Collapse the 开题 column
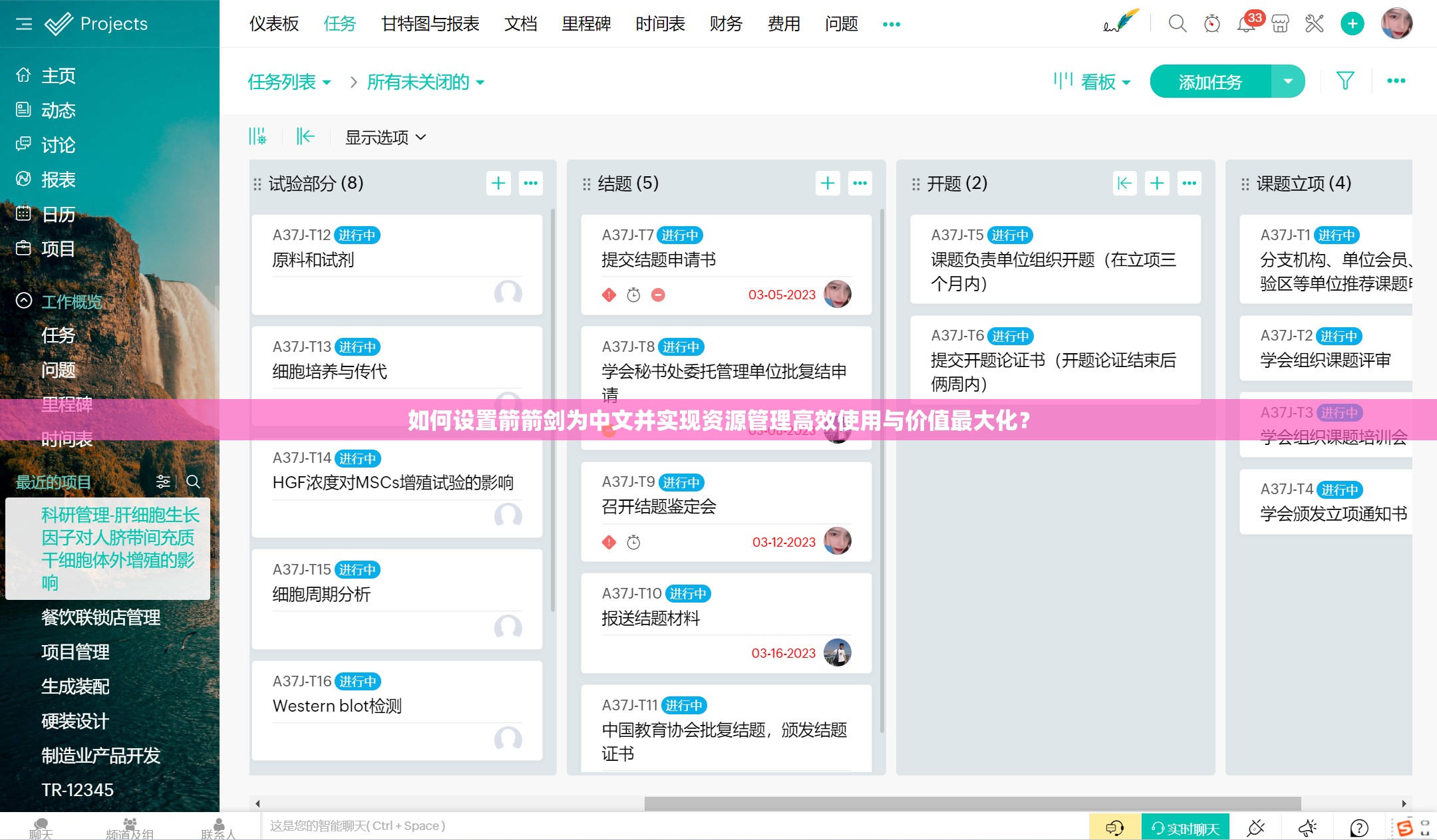Screen dimensions: 1437x840 1124,183
